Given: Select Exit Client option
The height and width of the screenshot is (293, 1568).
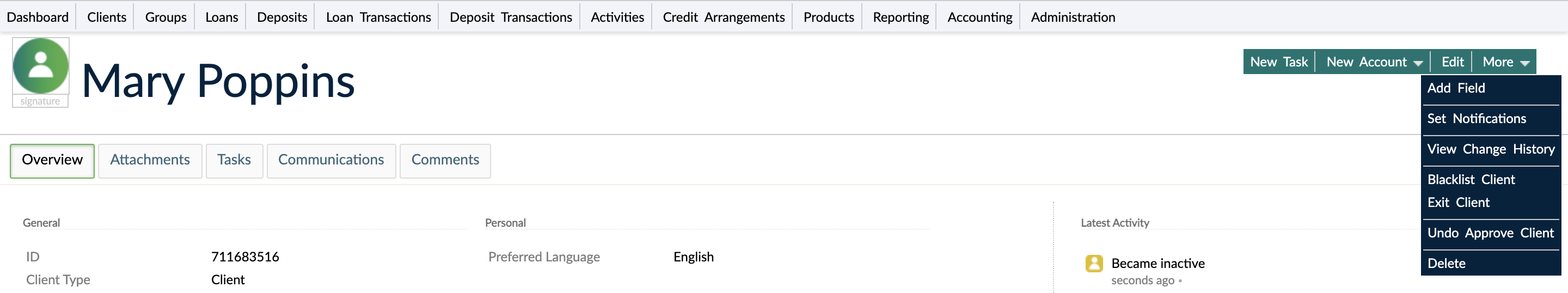Looking at the screenshot, I should 1458,203.
